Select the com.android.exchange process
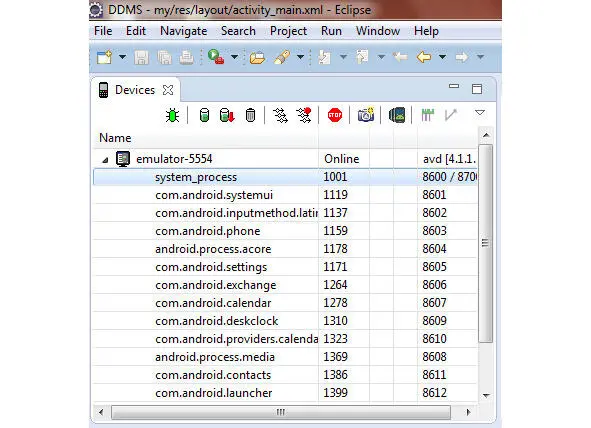 [x=285, y=285]
